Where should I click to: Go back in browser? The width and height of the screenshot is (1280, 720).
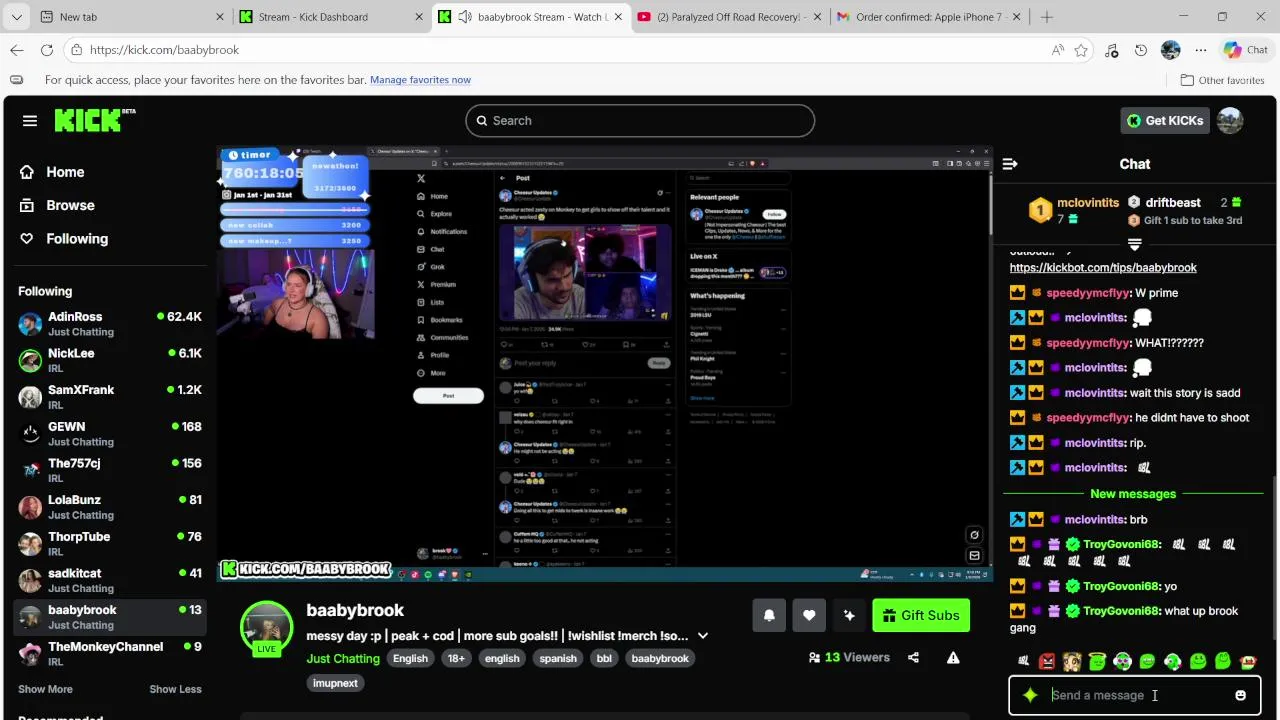[17, 50]
